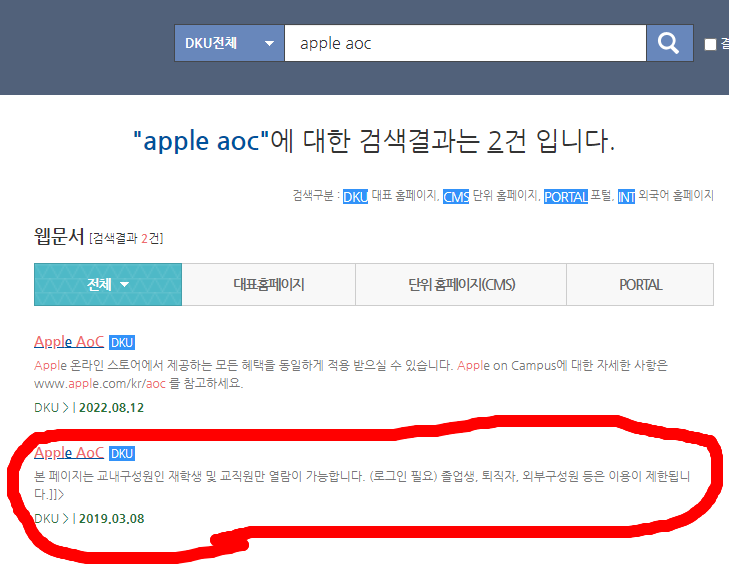Image resolution: width=729 pixels, height=583 pixels.
Task: Click the date text 2019.03.08
Action: [112, 518]
